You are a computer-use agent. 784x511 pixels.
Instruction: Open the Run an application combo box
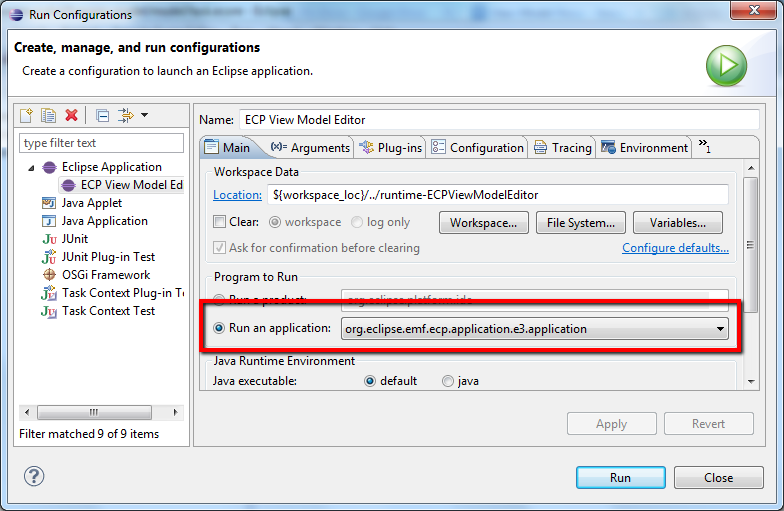point(534,328)
